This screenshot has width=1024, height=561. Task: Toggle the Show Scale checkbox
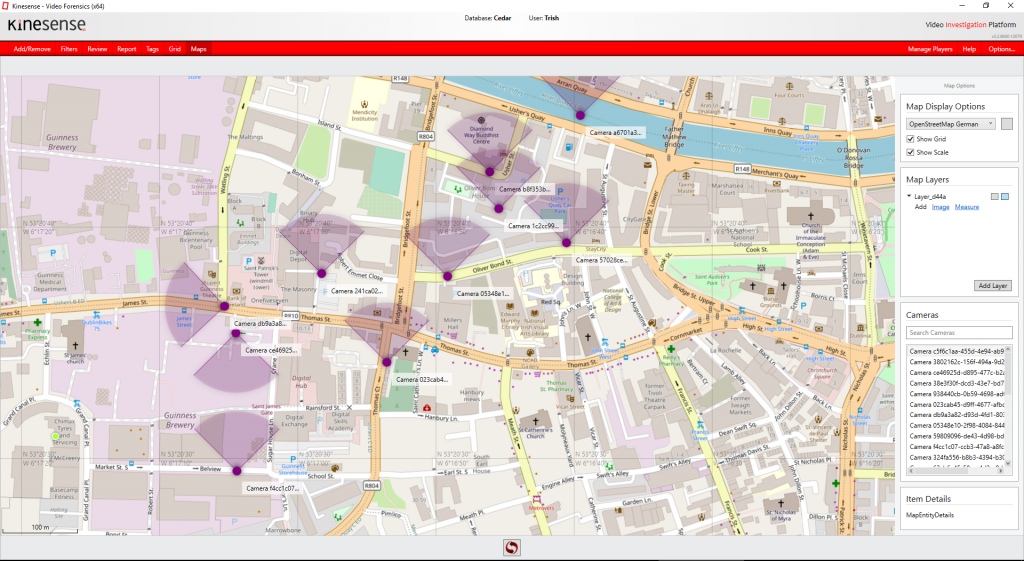coord(910,152)
